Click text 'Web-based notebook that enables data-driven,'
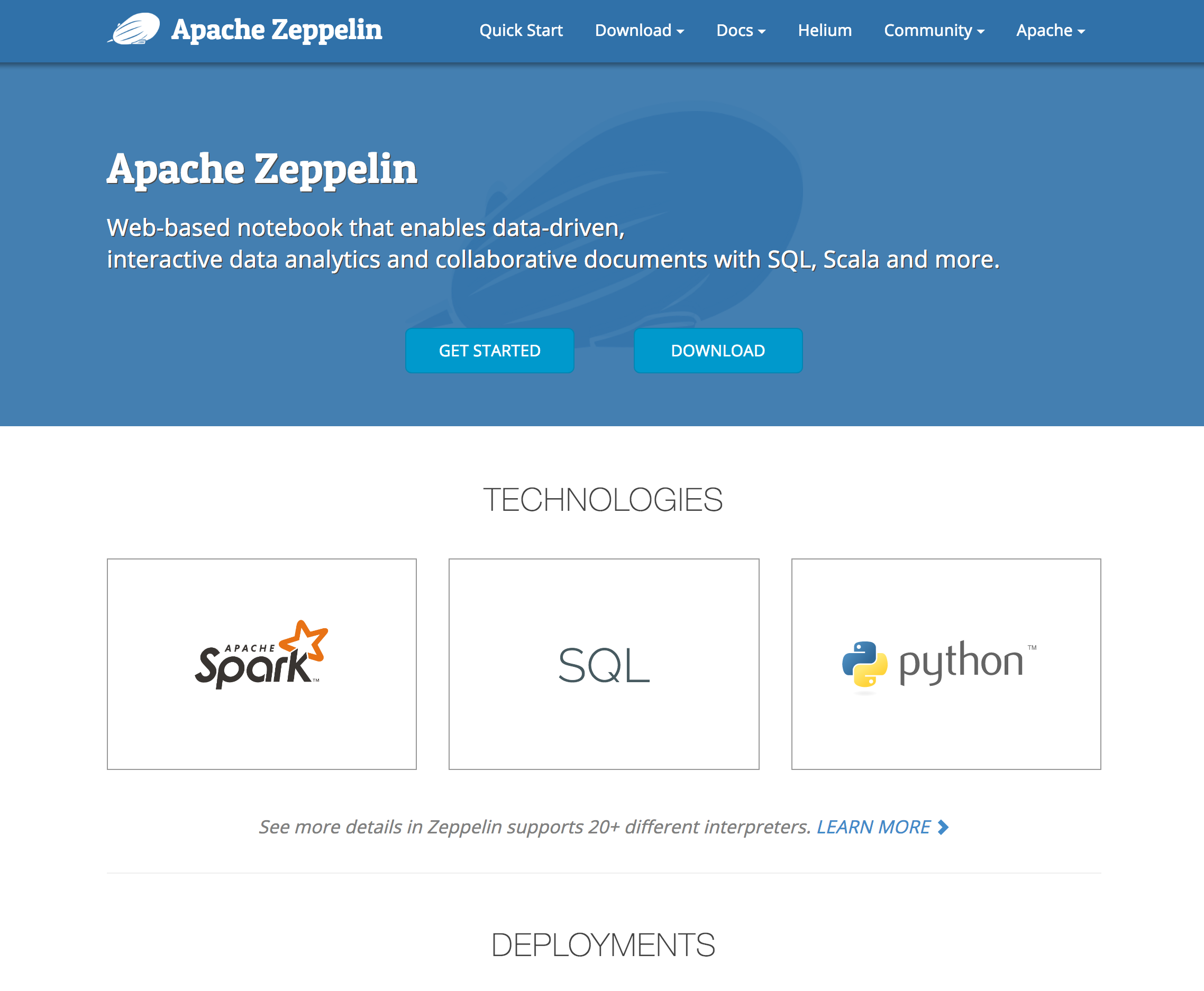The height and width of the screenshot is (991, 1204). 366,228
